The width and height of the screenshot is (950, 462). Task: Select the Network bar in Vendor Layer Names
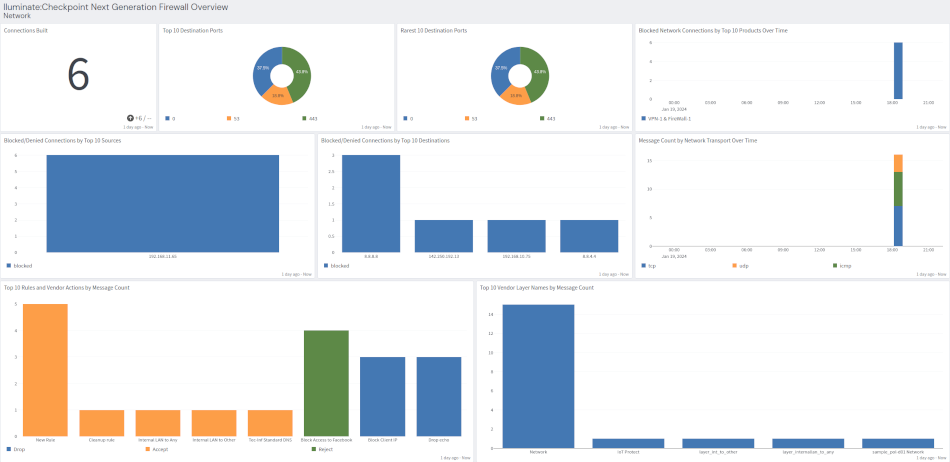coord(538,376)
